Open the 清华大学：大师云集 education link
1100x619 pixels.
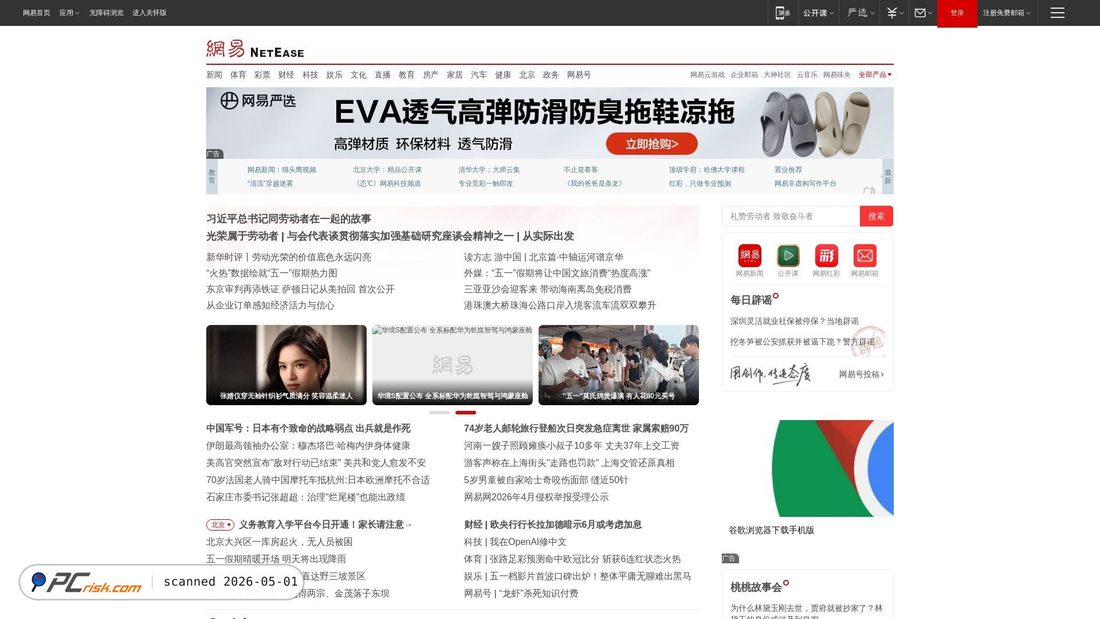[x=489, y=170]
